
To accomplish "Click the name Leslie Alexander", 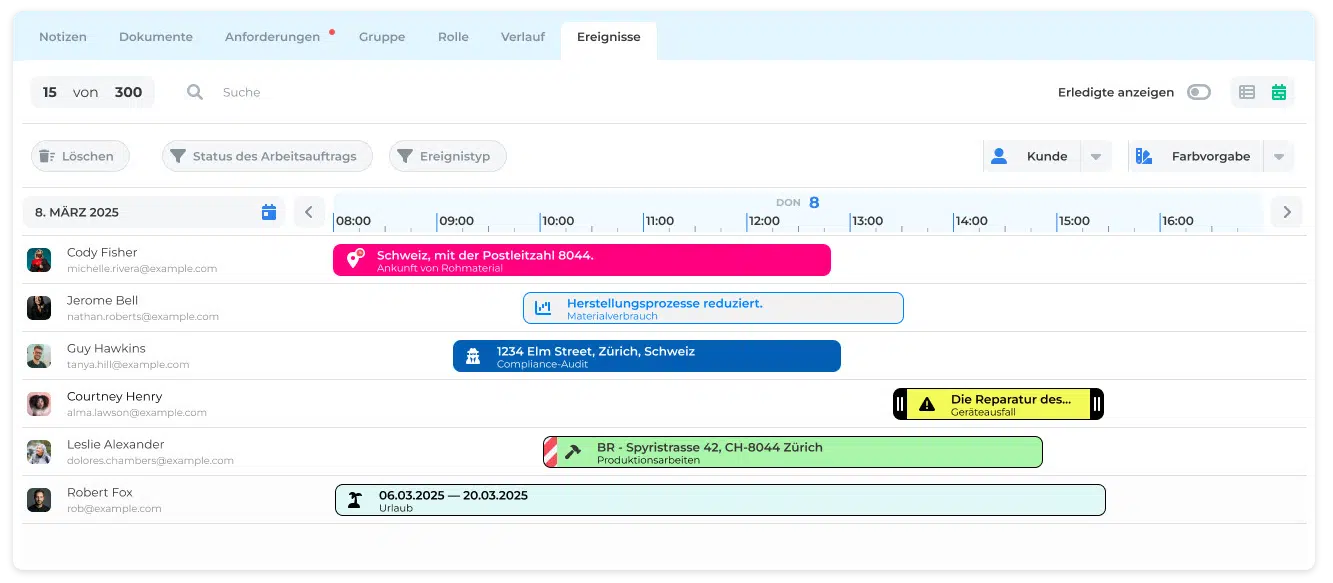I will coord(116,445).
